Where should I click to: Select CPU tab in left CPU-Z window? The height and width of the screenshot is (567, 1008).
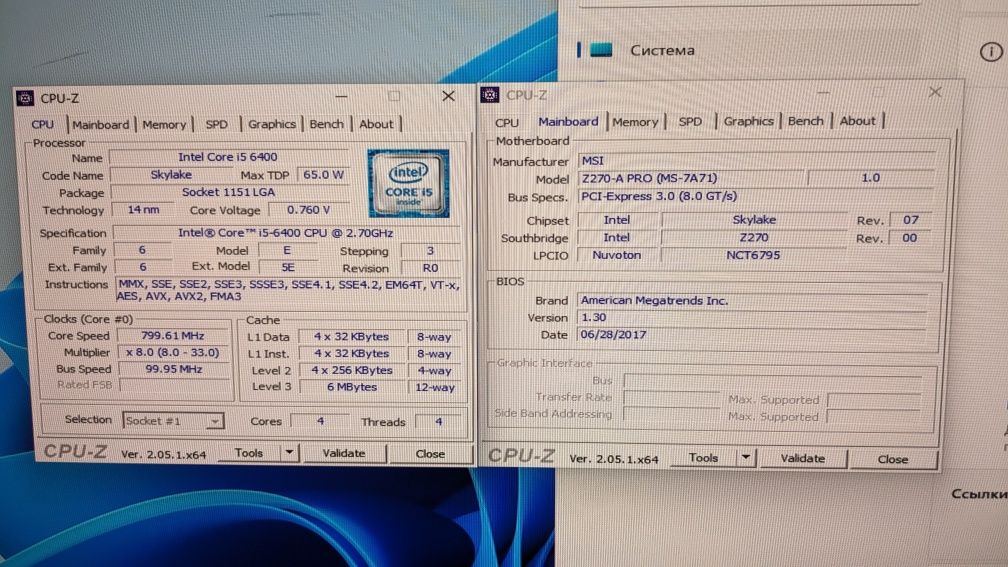click(x=42, y=125)
